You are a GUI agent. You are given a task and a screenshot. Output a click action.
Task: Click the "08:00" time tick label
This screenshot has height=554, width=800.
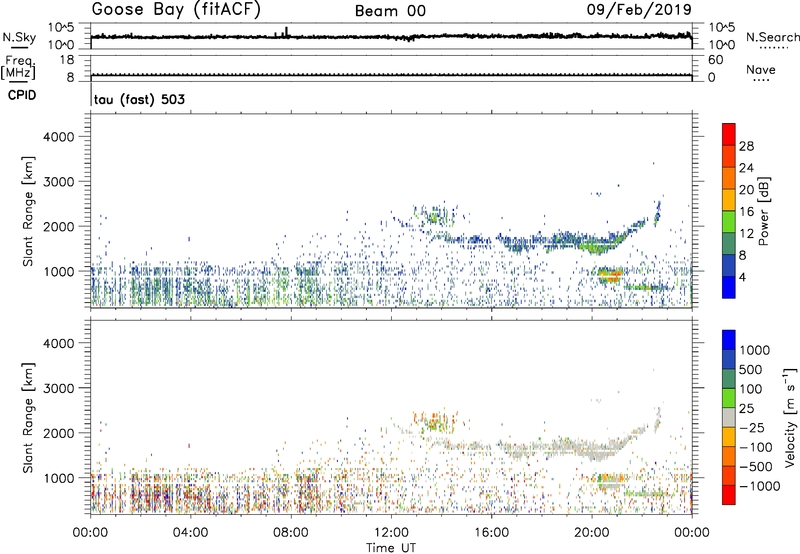tap(291, 533)
